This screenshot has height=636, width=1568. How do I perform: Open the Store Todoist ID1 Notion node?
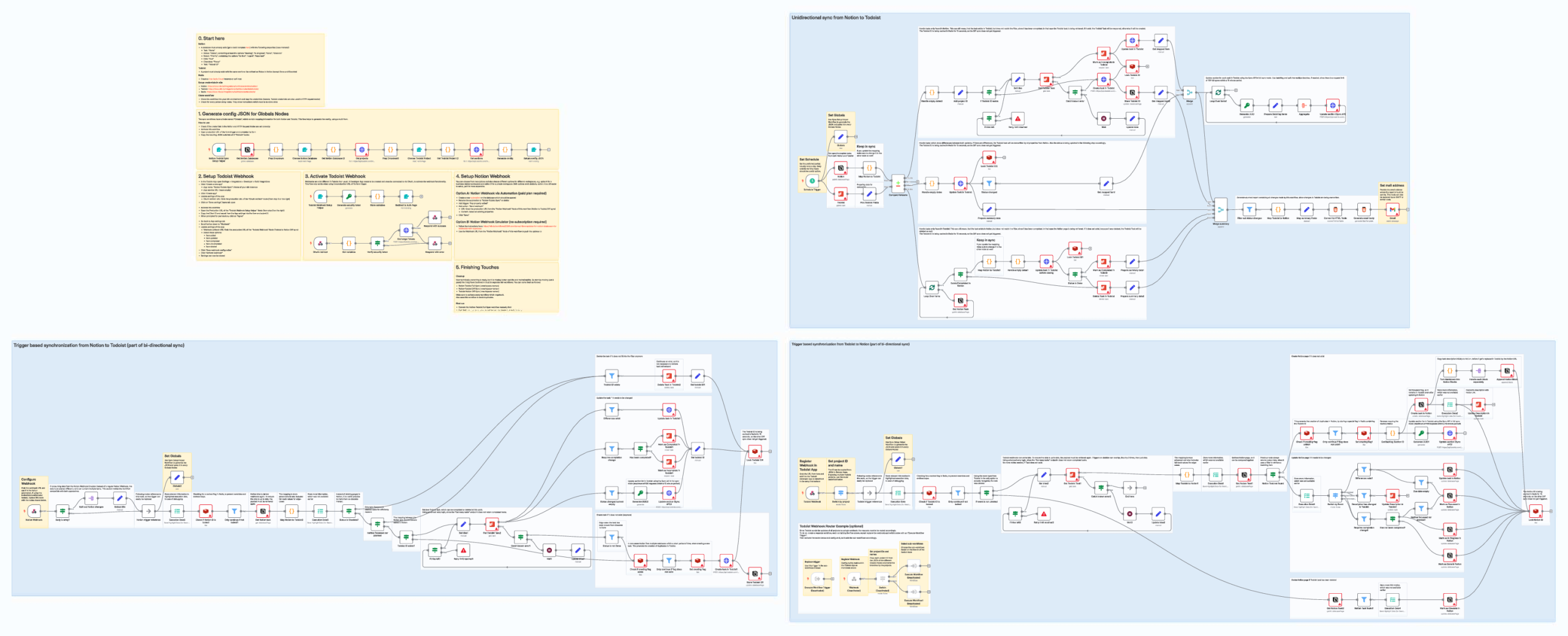pyautogui.click(x=755, y=574)
